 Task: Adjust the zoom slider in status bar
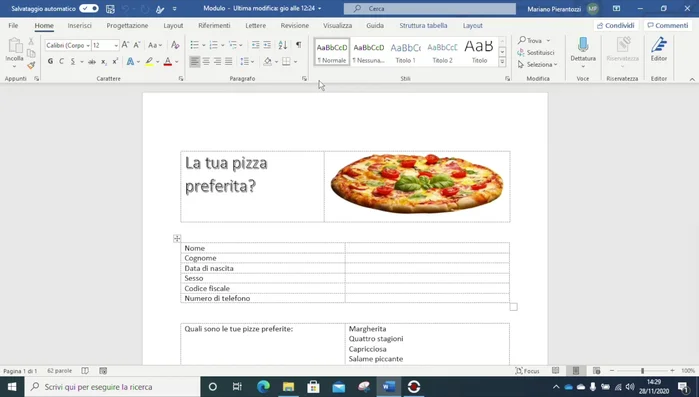pos(642,371)
